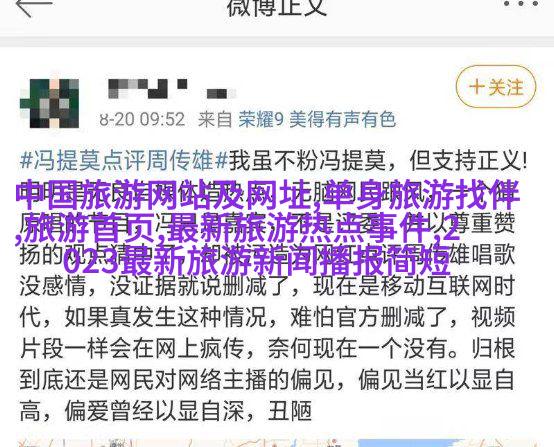The height and width of the screenshot is (447, 554).
Task: Tap the 来自 label beside the timestamp
Action: [x=214, y=119]
